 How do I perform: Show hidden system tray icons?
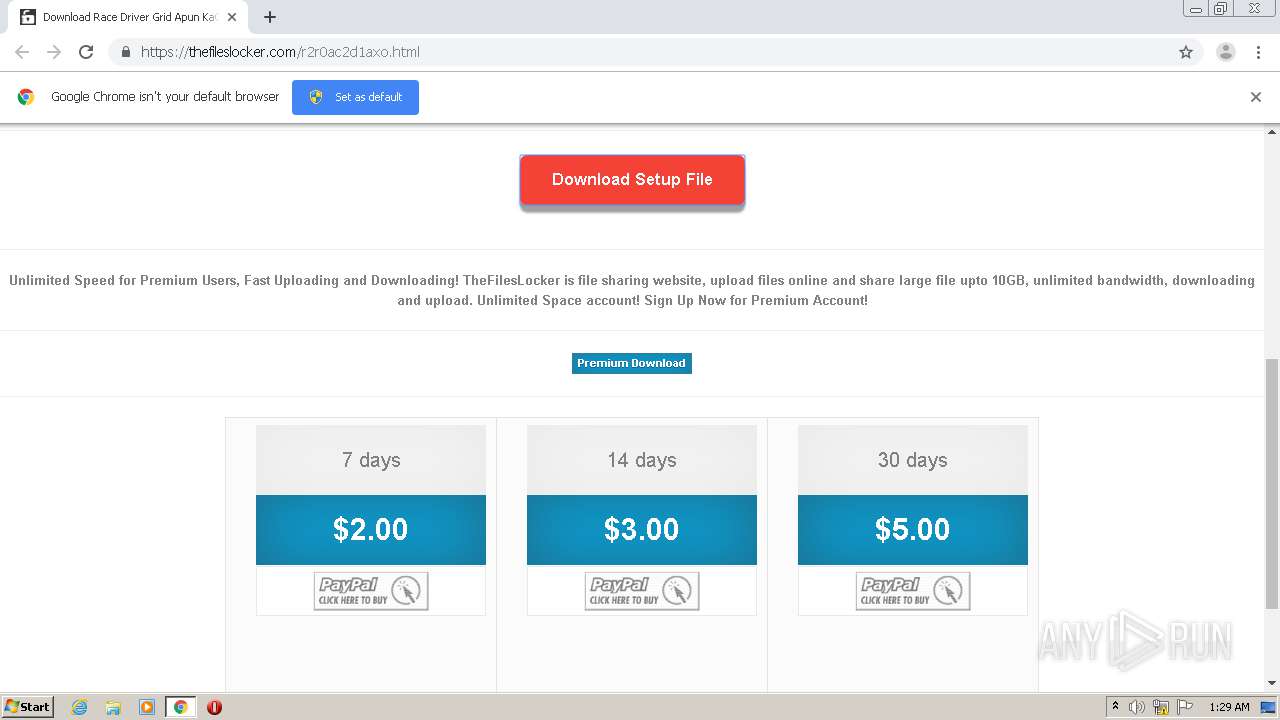click(x=1115, y=706)
